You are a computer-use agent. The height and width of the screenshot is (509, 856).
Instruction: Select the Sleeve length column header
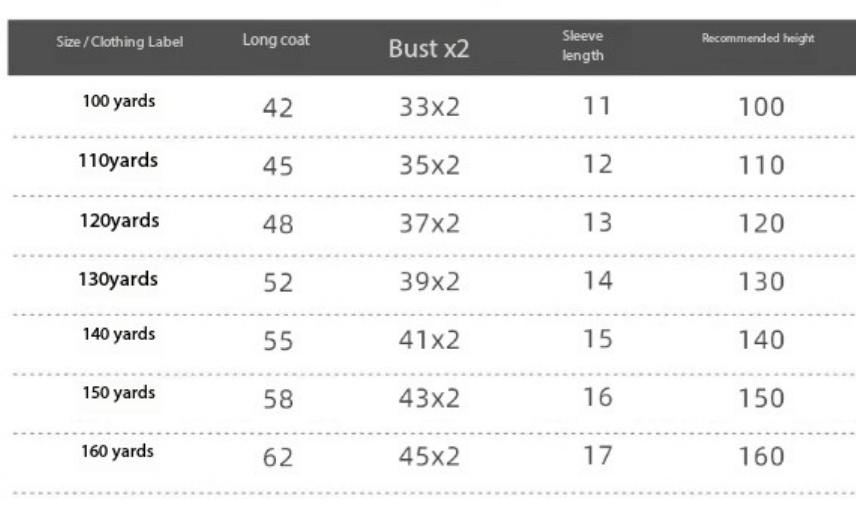coord(583,47)
